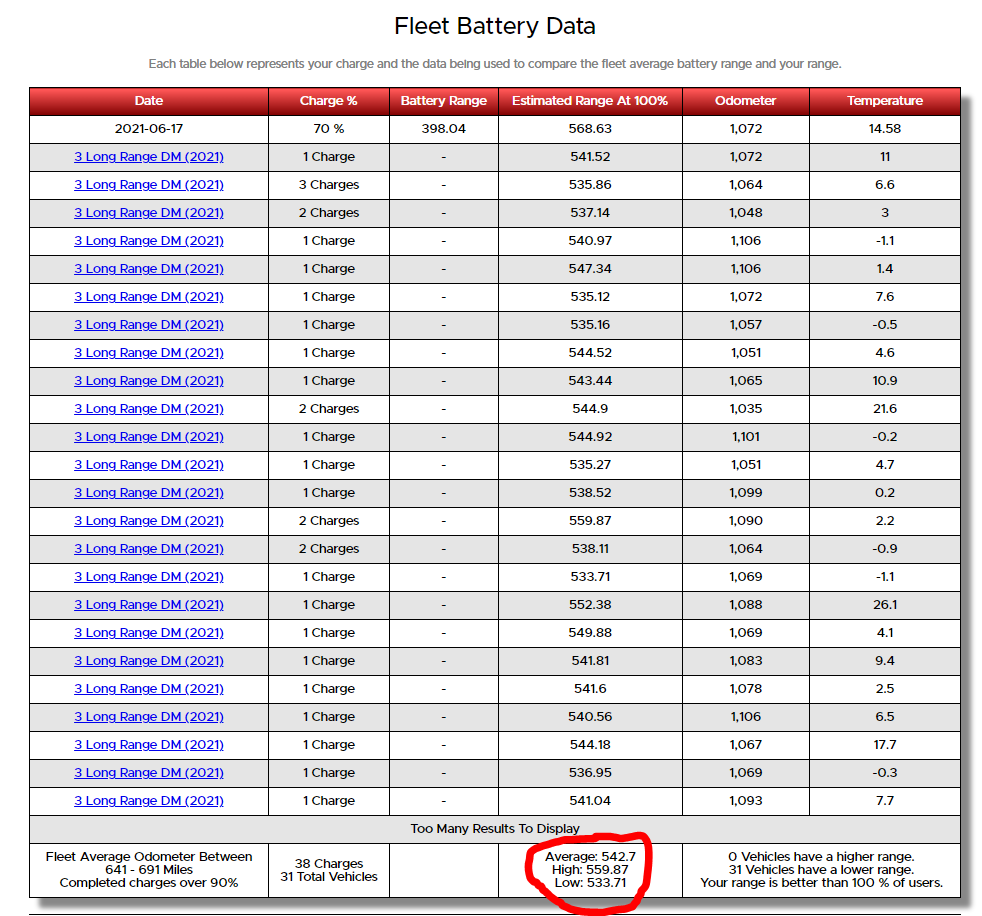Click the Battery Range column header
The width and height of the screenshot is (982, 916).
point(444,101)
